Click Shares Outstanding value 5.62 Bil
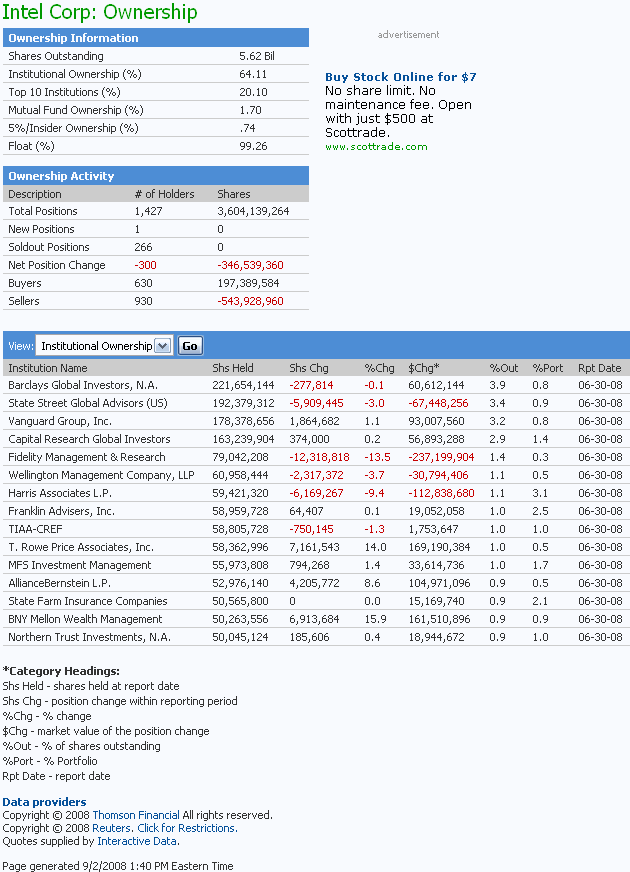 pos(257,56)
